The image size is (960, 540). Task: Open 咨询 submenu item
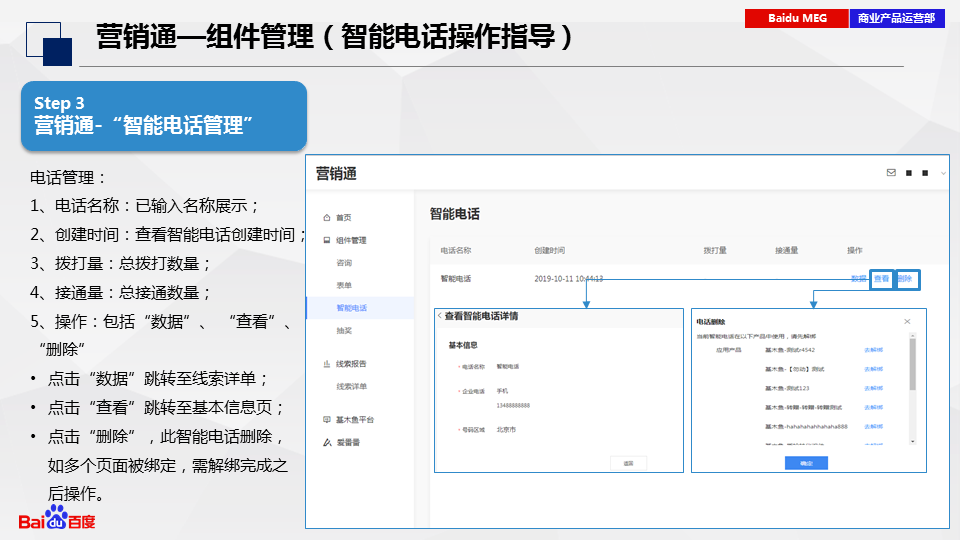coord(343,263)
